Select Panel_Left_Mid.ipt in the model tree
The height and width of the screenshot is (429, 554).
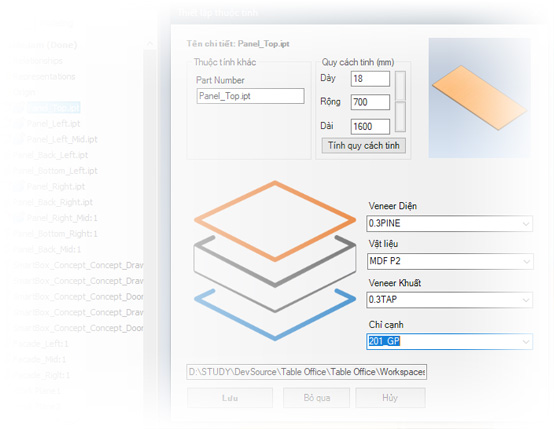click(62, 139)
